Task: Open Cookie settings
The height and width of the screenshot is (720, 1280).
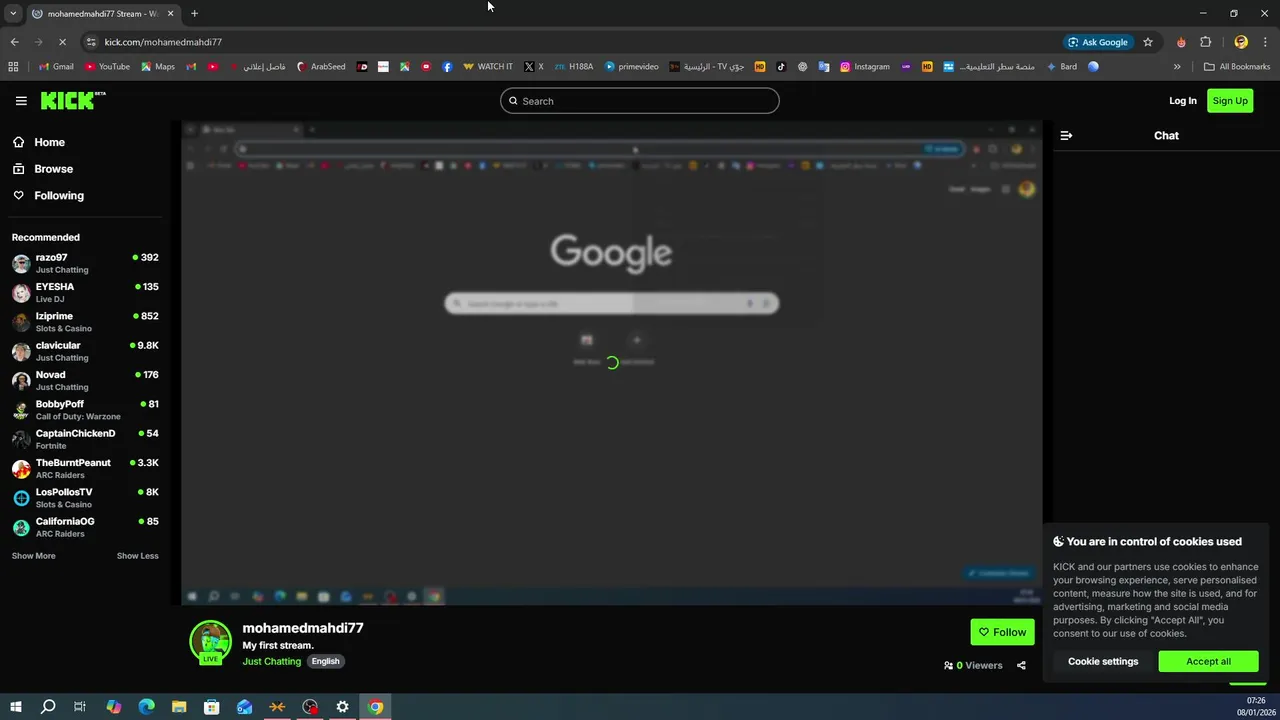Action: 1103,661
